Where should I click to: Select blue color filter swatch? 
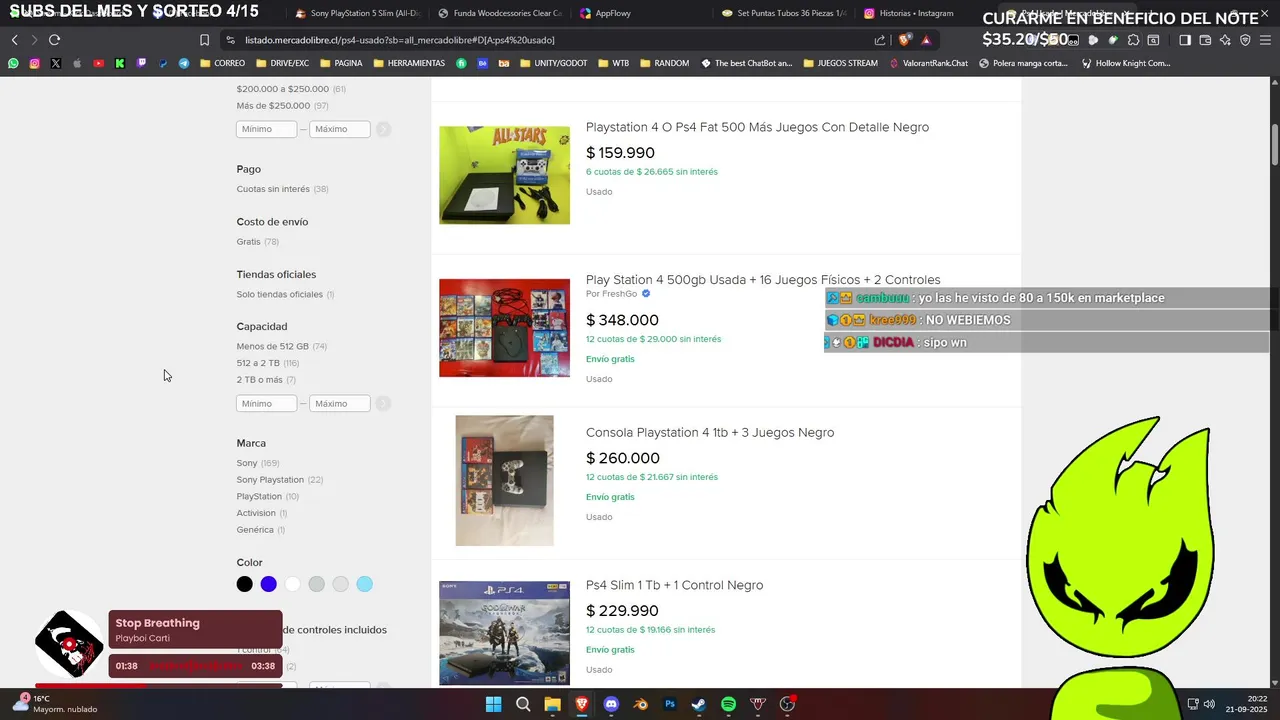pos(269,584)
